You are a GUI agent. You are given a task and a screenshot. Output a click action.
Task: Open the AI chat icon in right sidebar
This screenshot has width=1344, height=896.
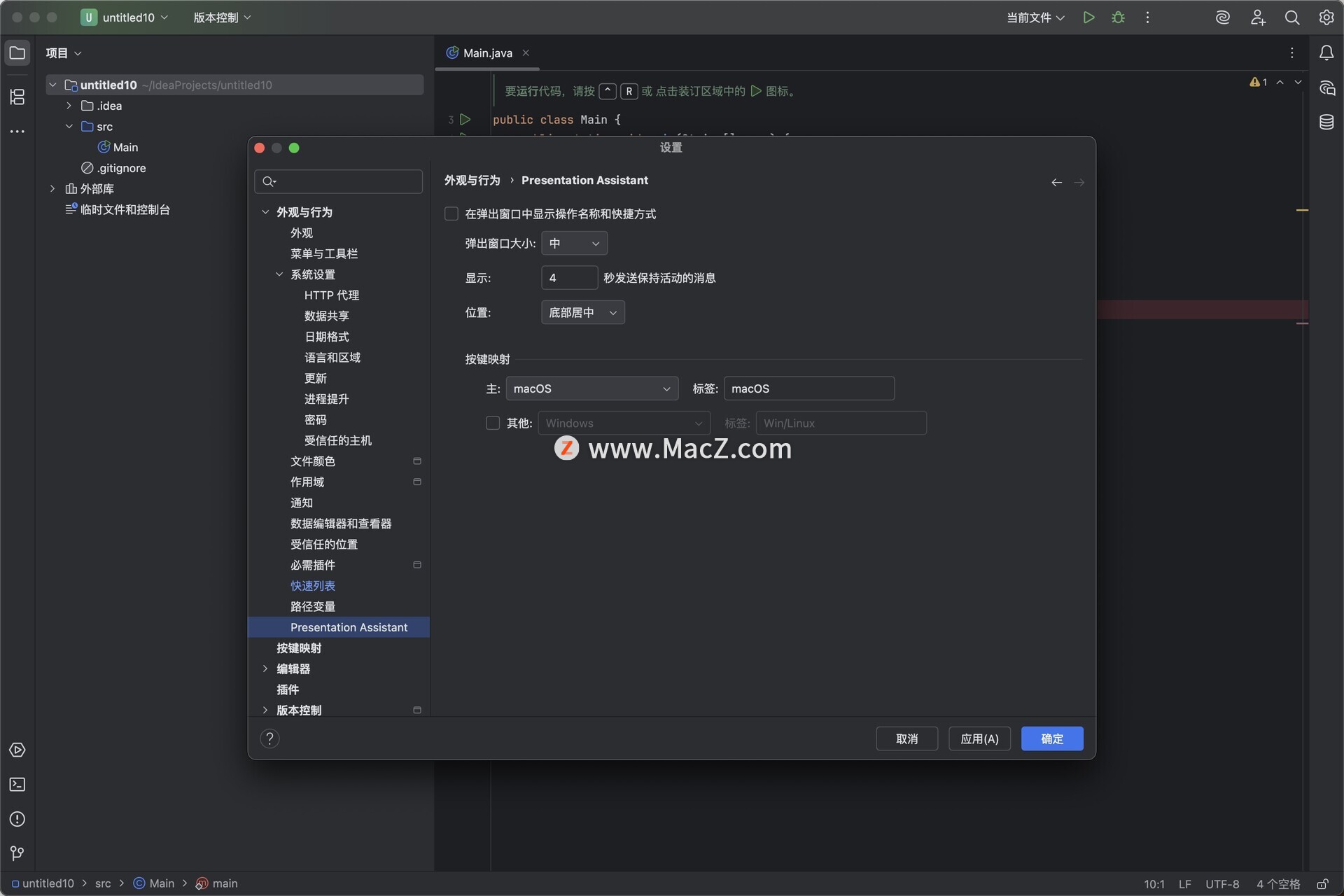tap(1326, 87)
